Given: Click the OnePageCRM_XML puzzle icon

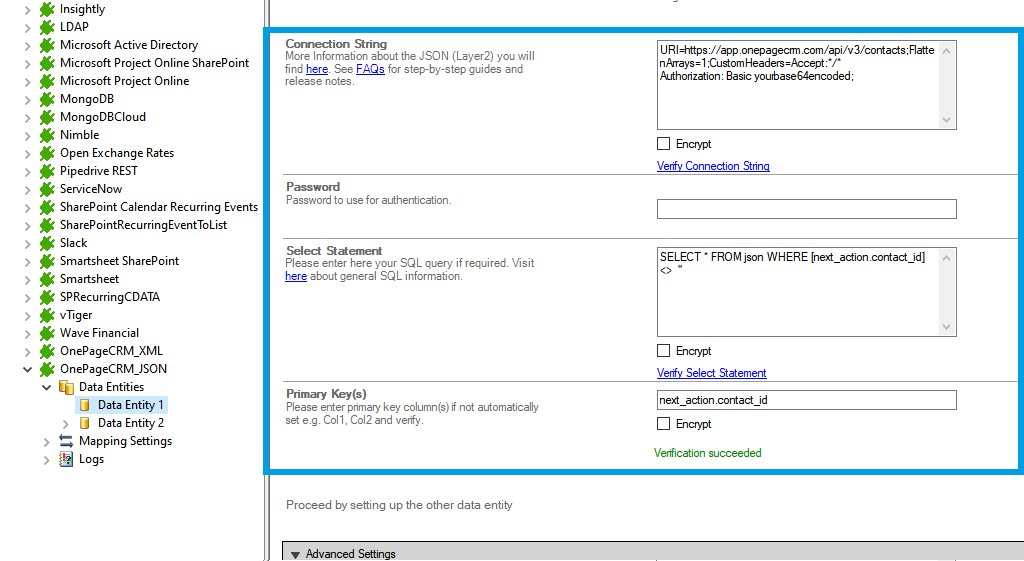Looking at the screenshot, I should pyautogui.click(x=47, y=351).
